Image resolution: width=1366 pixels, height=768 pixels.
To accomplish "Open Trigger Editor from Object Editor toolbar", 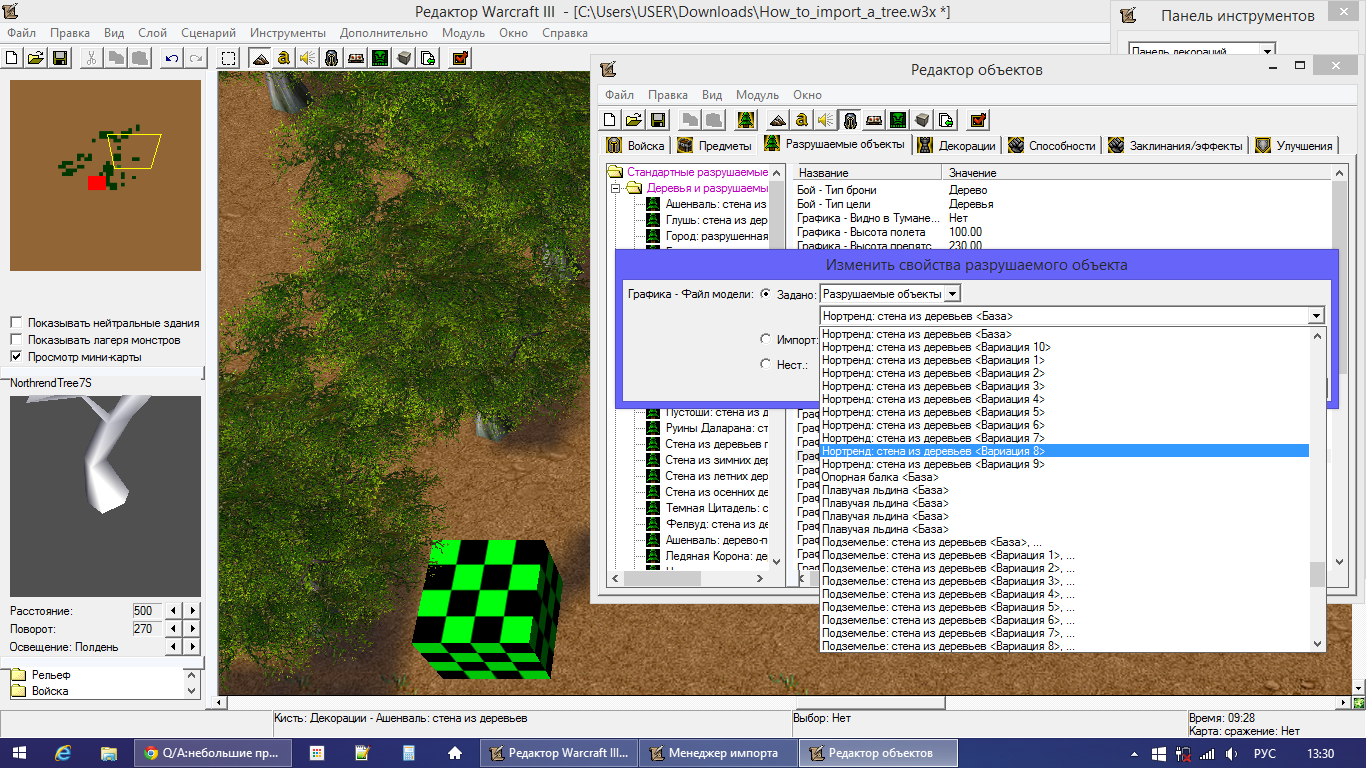I will [x=801, y=120].
